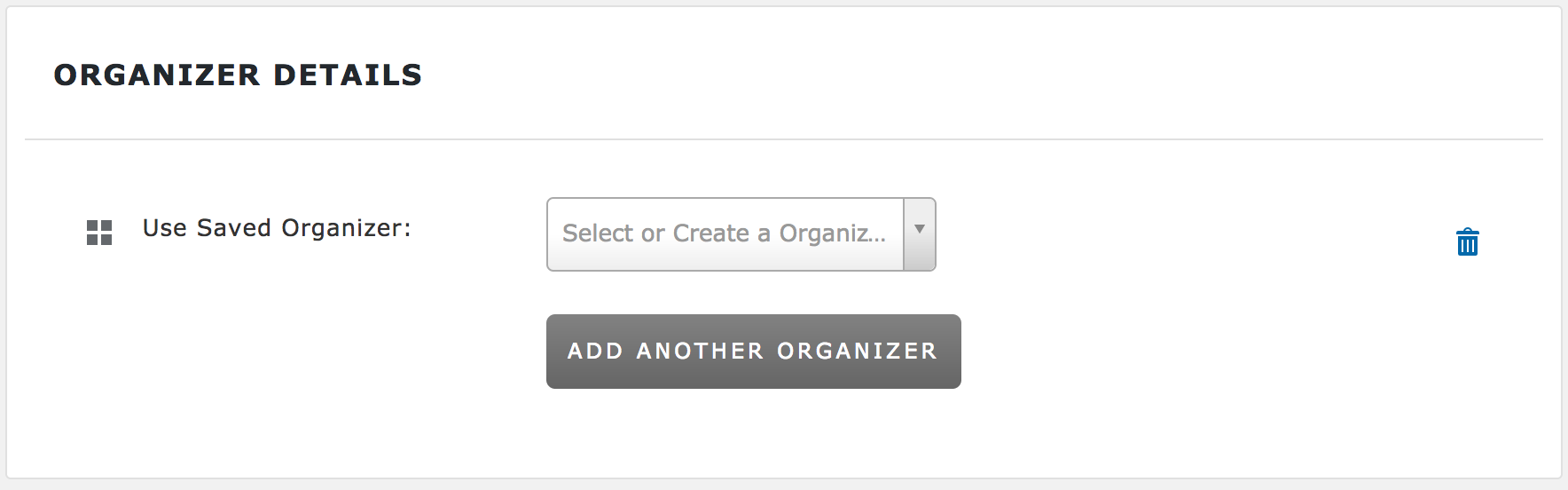Delete the organizer with the trash icon
The width and height of the screenshot is (1568, 490).
(1467, 241)
